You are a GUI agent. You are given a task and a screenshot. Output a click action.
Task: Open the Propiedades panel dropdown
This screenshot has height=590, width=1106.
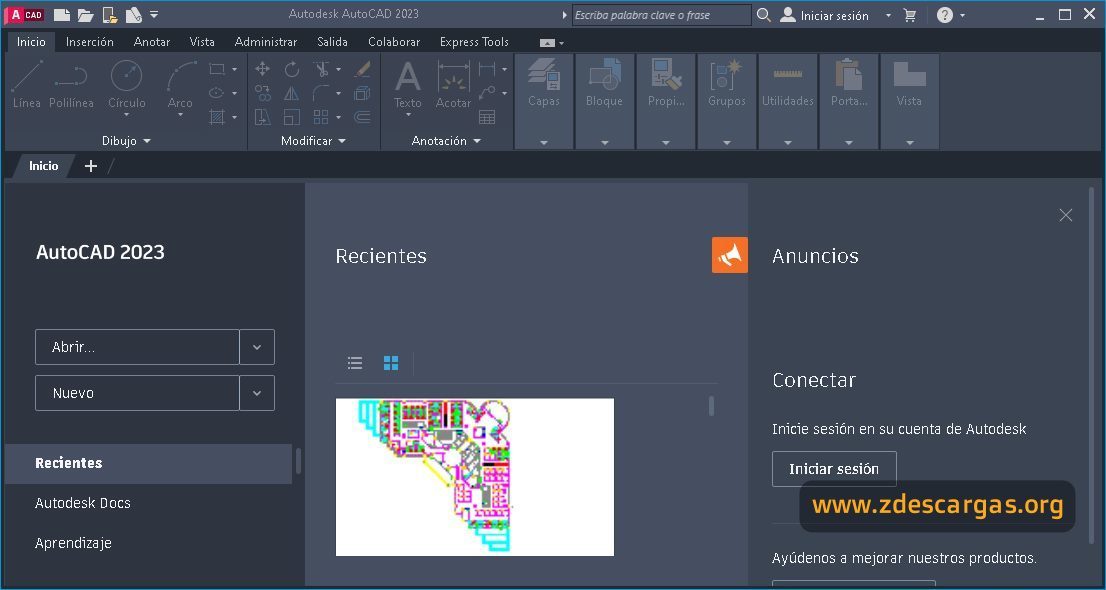666,143
